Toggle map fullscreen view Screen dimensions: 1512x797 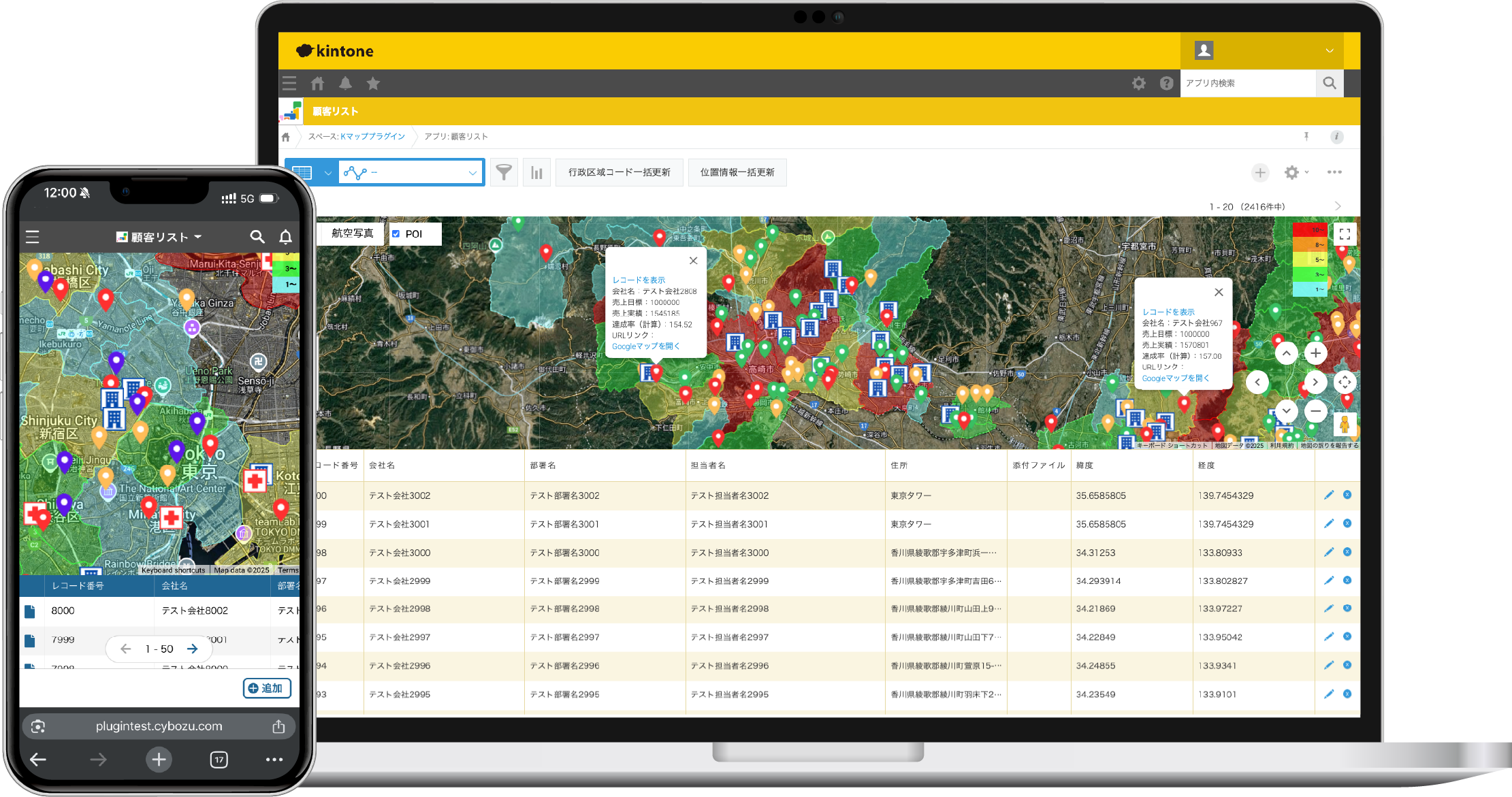coord(1345,234)
